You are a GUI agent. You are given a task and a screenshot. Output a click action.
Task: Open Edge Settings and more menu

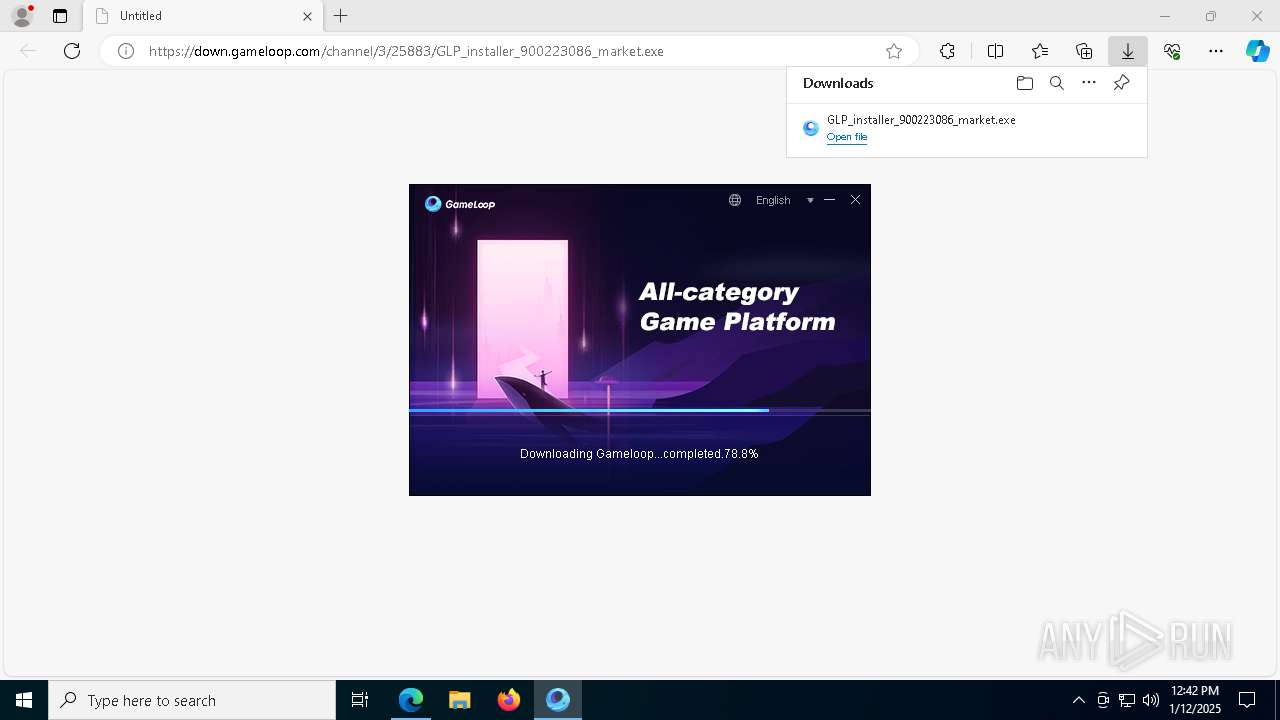[1216, 51]
